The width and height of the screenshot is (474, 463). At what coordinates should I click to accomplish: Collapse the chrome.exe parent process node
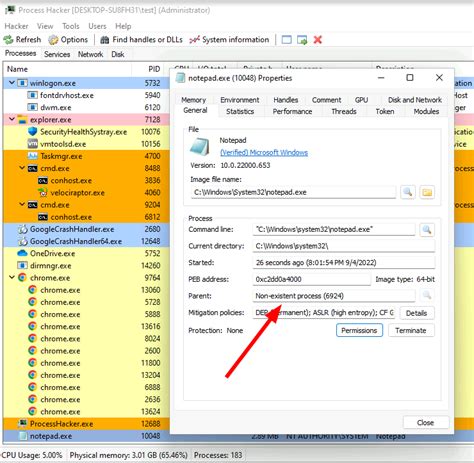[12, 277]
